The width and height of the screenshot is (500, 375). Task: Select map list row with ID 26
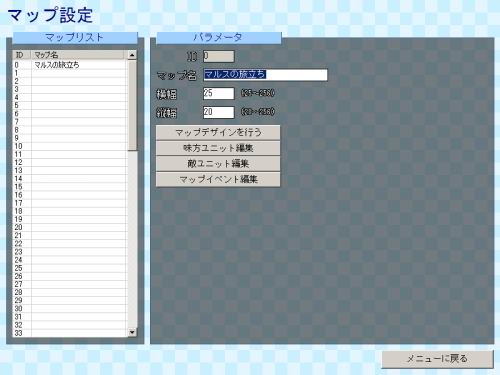coord(70,276)
